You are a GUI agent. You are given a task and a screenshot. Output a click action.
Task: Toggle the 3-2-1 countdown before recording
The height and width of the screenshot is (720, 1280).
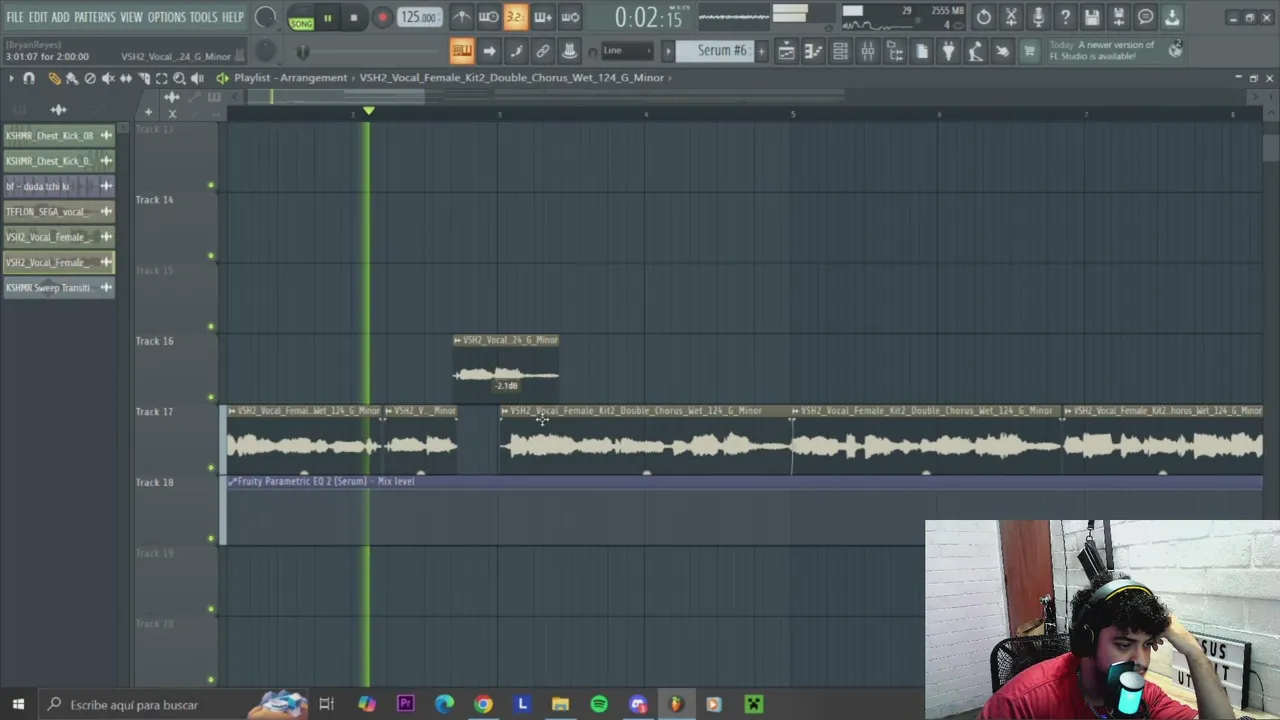pyautogui.click(x=515, y=17)
